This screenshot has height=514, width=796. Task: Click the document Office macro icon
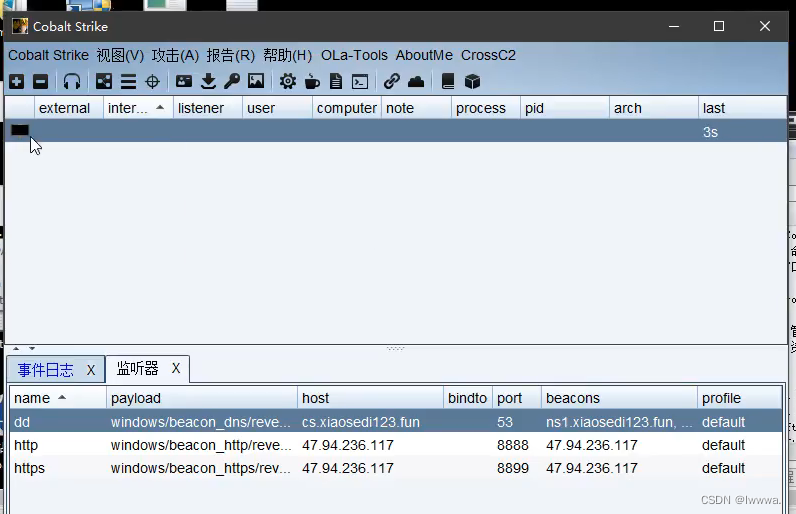336,81
